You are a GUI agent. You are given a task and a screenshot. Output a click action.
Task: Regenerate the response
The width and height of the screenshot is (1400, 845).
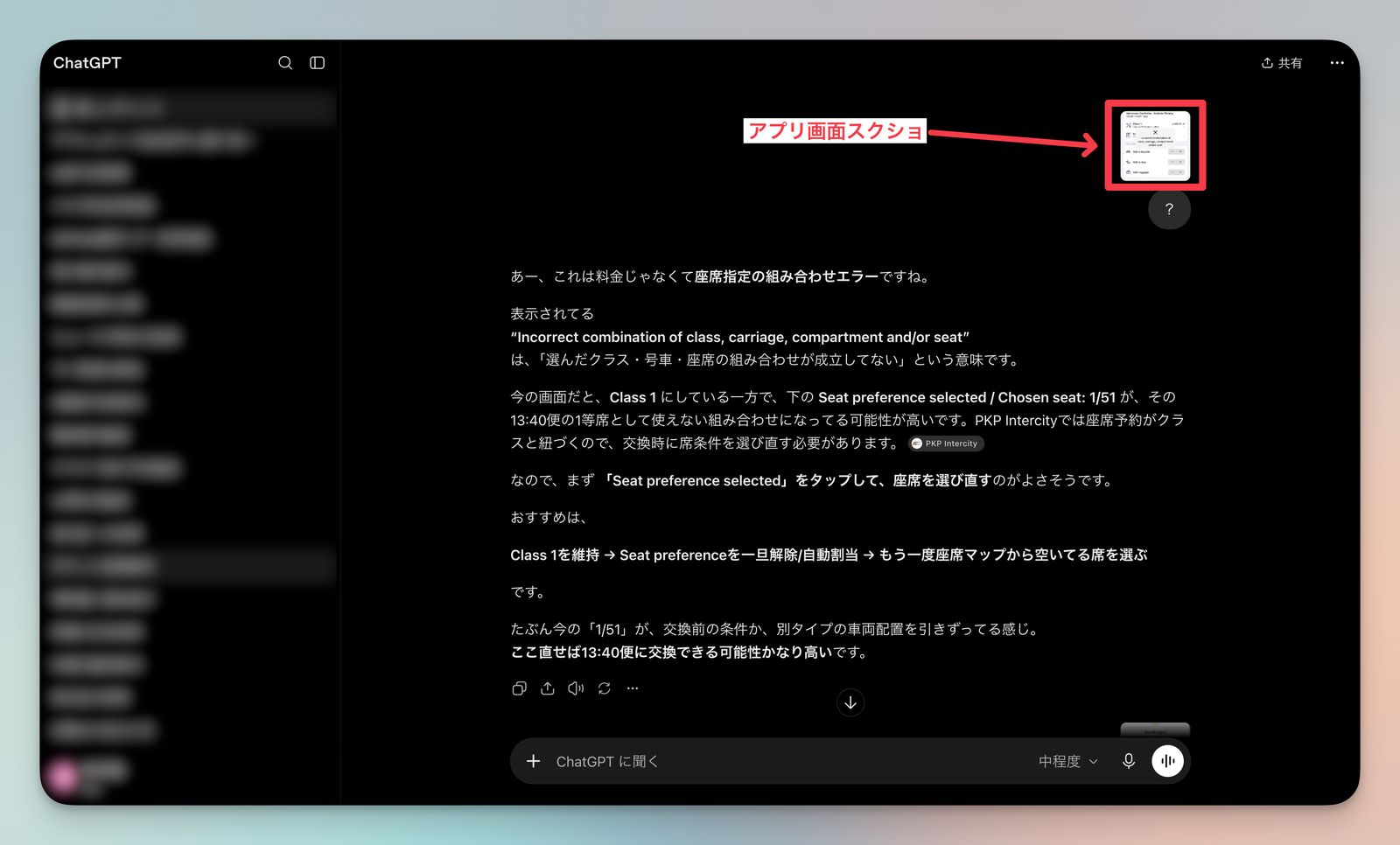[605, 688]
